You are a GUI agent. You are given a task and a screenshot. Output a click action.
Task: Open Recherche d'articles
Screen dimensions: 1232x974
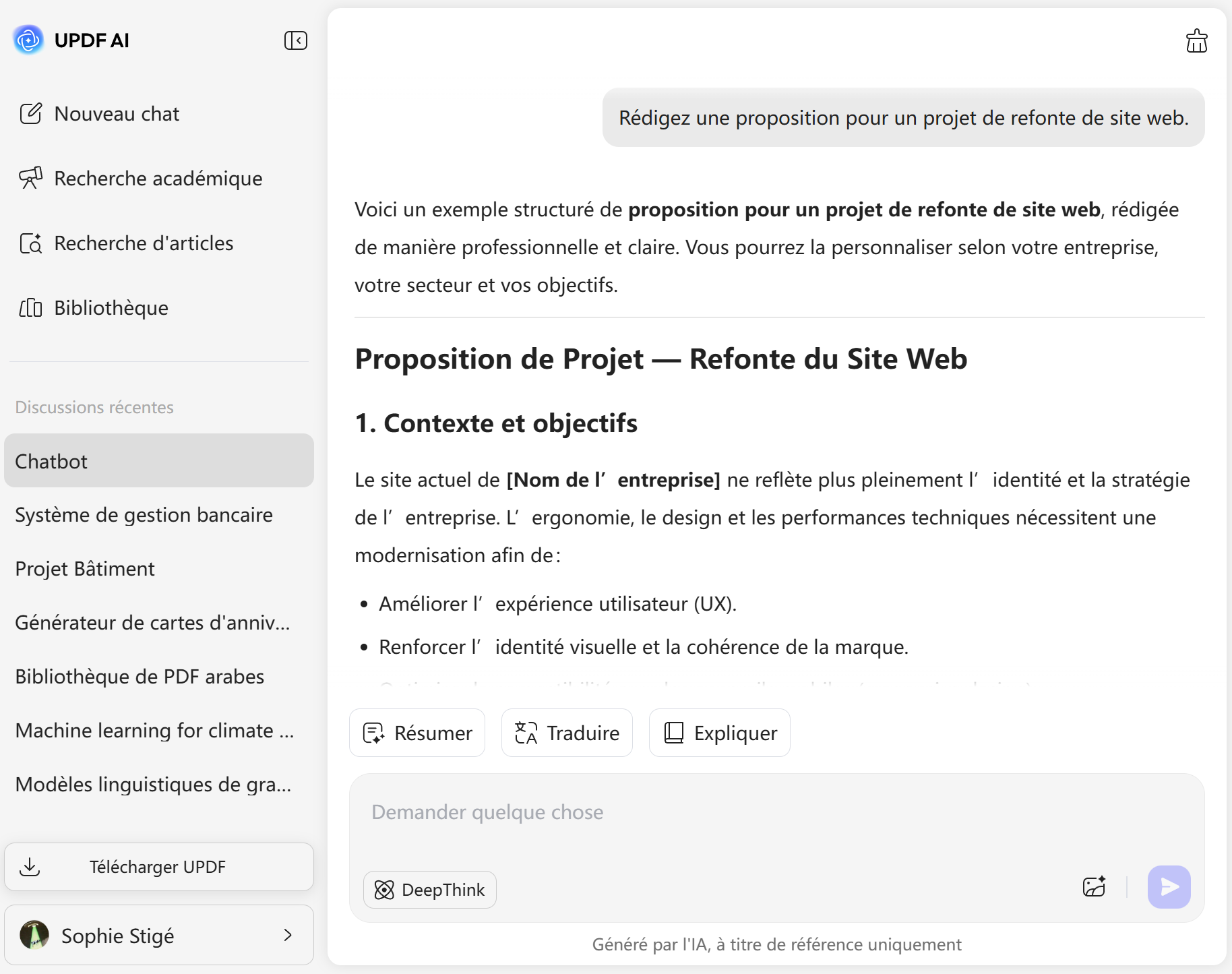pyautogui.click(x=144, y=243)
